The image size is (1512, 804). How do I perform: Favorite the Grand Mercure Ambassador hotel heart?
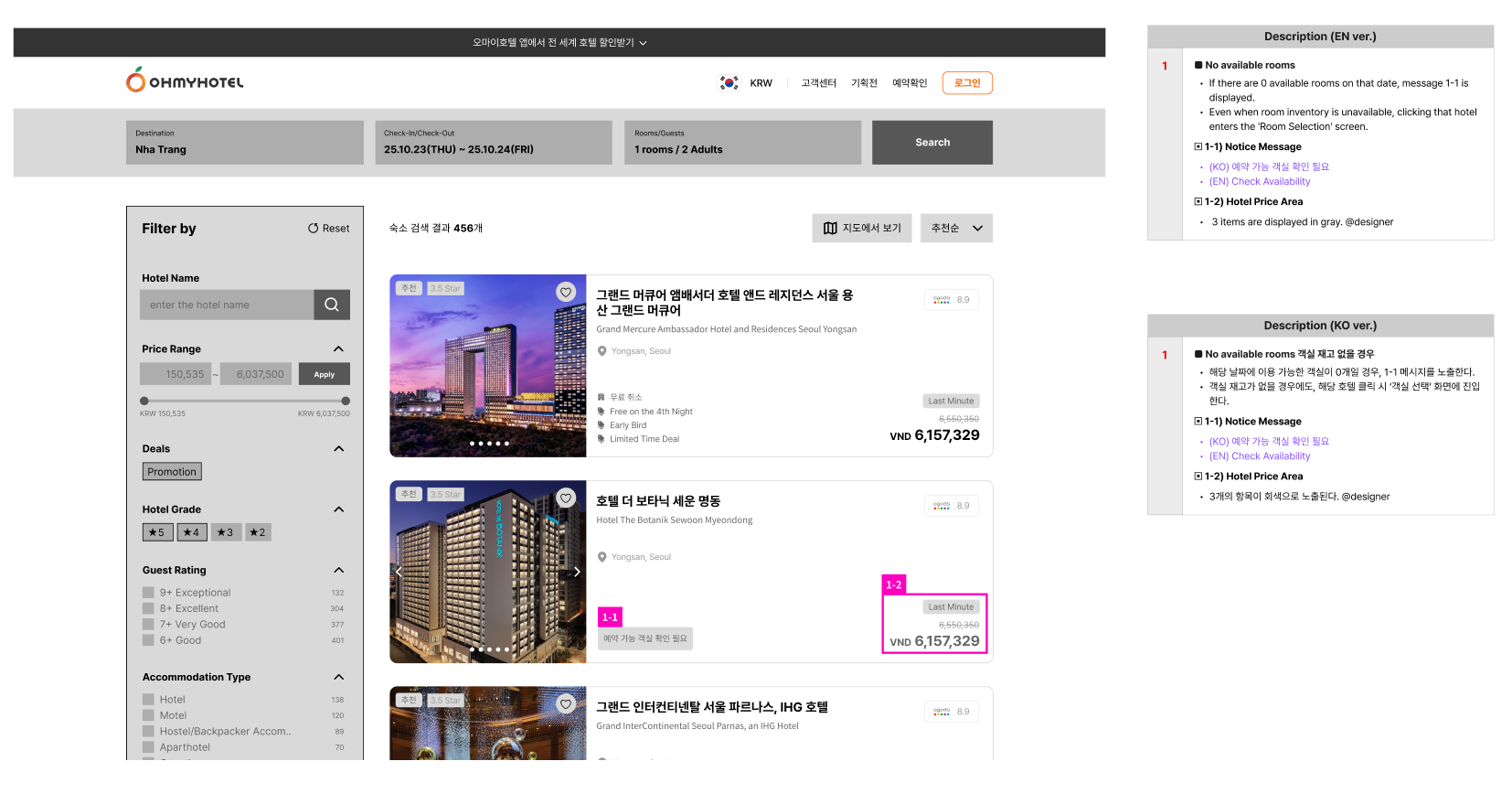coord(566,293)
